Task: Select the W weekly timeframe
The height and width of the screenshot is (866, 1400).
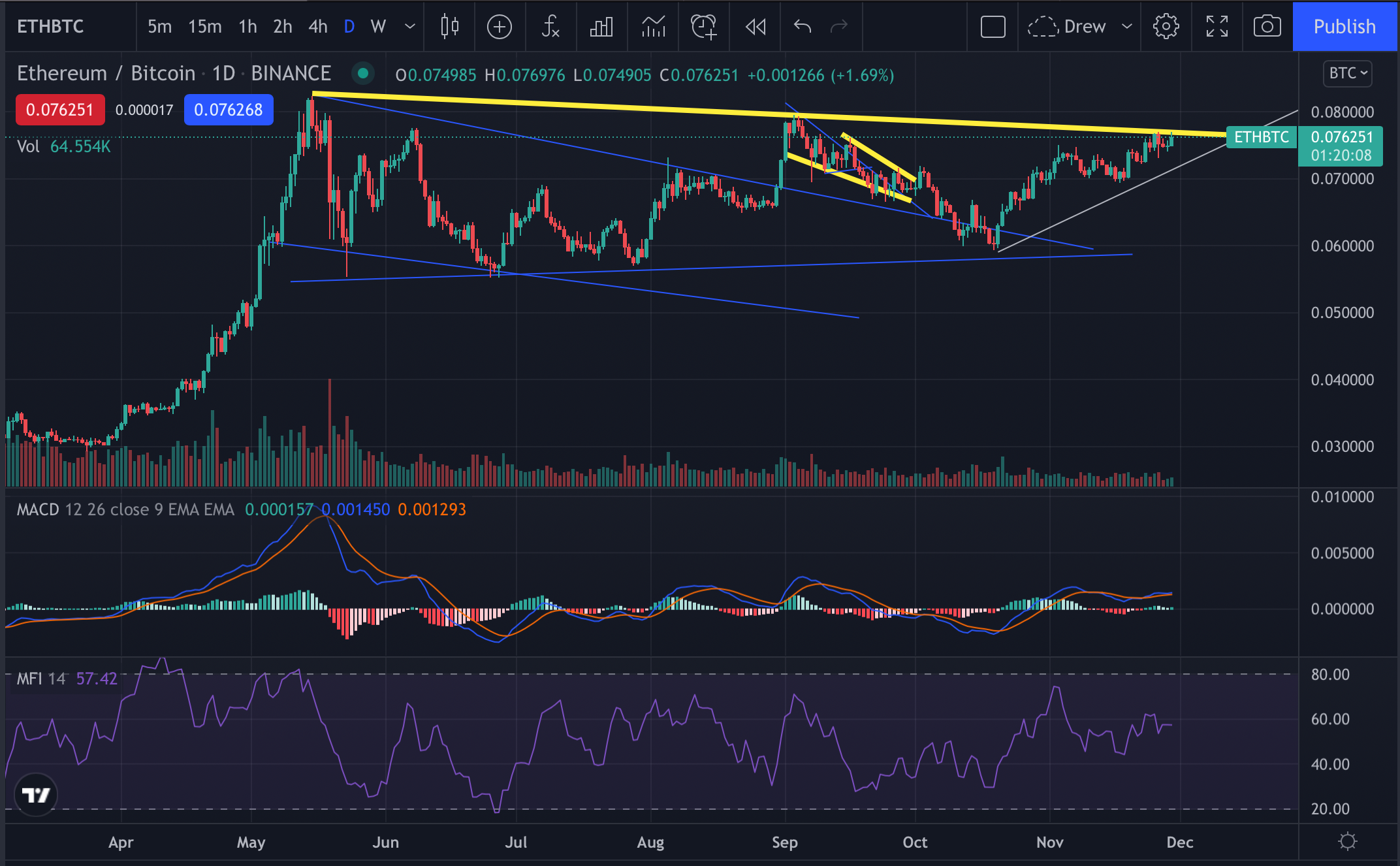Action: (378, 27)
